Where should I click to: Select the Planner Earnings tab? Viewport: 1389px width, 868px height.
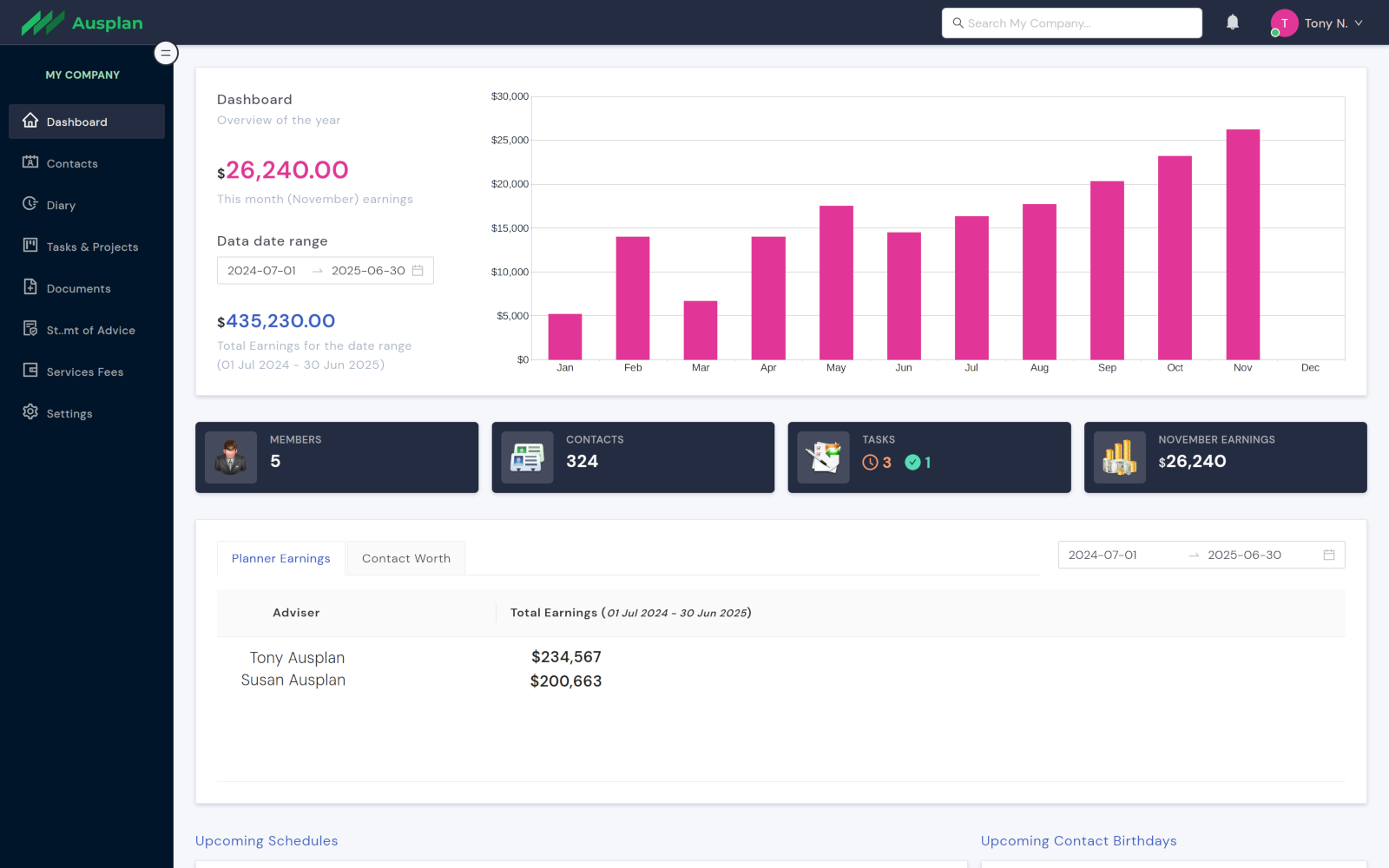(280, 558)
